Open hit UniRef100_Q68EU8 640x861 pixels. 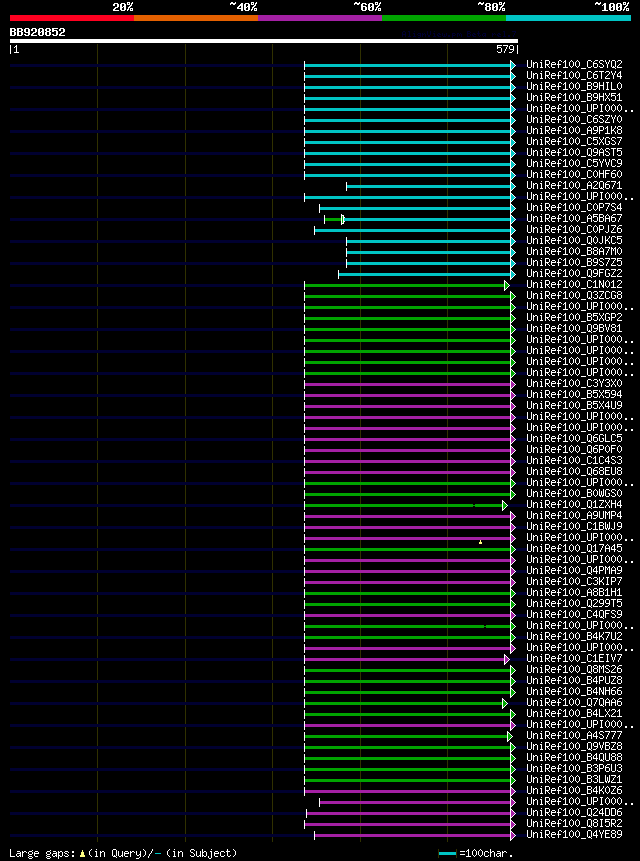(x=574, y=471)
